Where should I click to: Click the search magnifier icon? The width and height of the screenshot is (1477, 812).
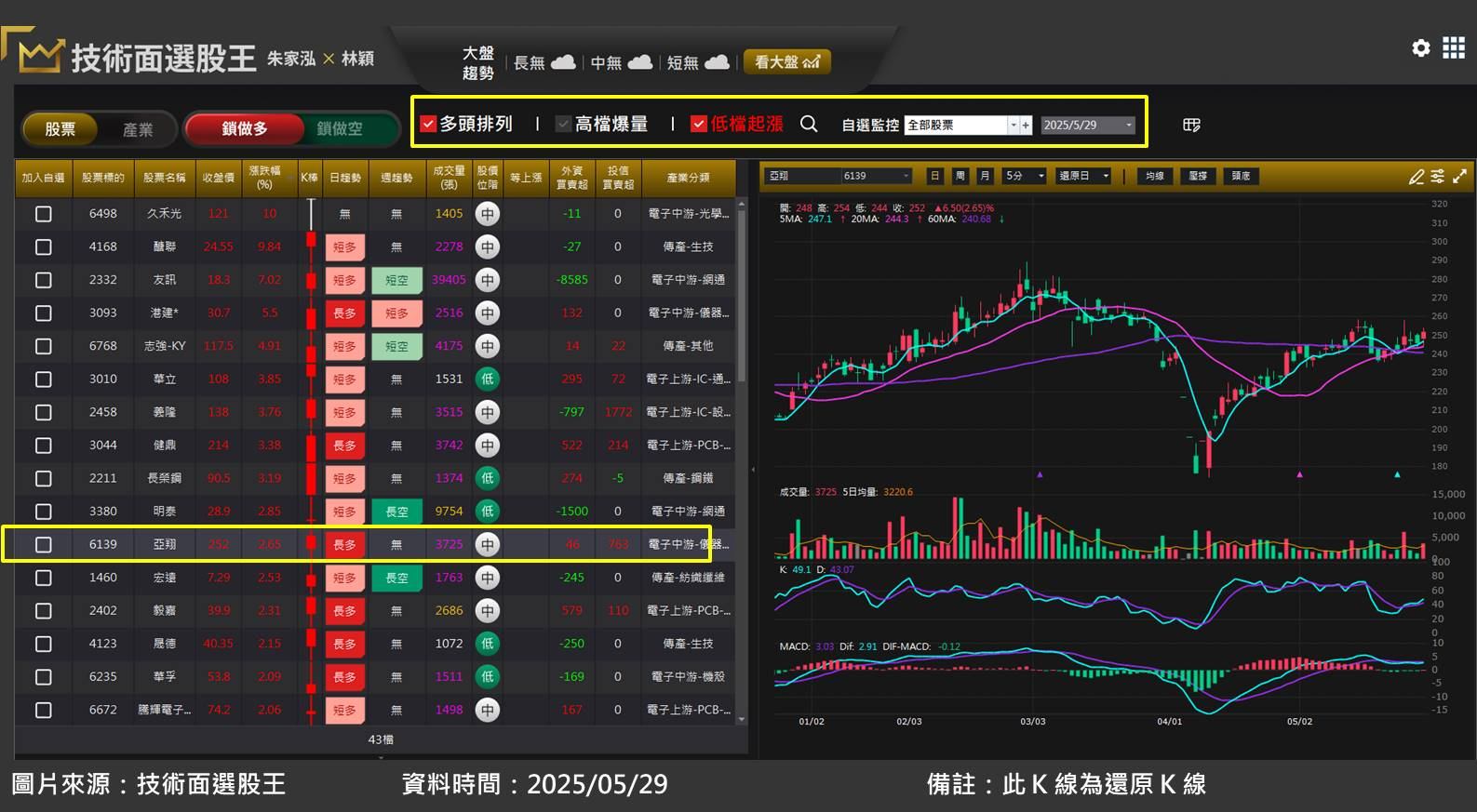click(x=809, y=124)
